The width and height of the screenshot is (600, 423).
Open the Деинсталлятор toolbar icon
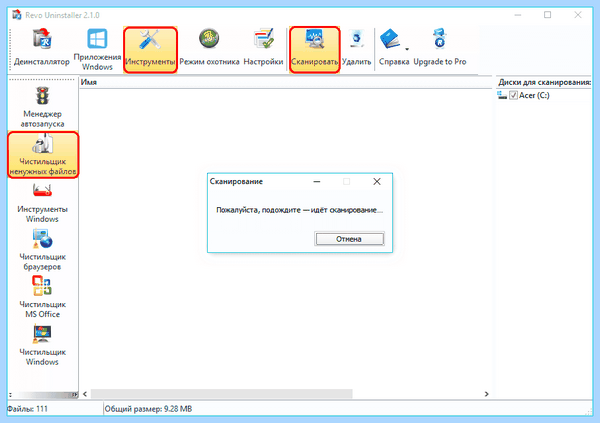[x=42, y=48]
